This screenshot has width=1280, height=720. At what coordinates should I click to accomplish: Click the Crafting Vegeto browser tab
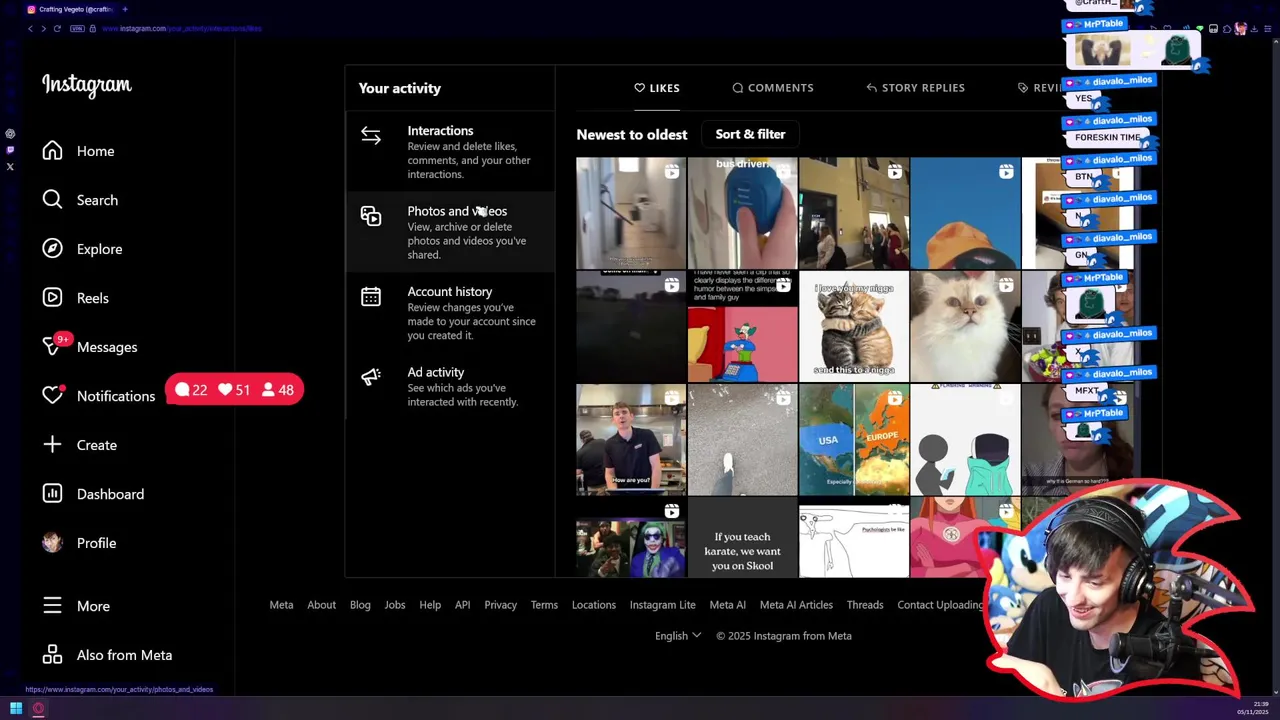(70, 9)
